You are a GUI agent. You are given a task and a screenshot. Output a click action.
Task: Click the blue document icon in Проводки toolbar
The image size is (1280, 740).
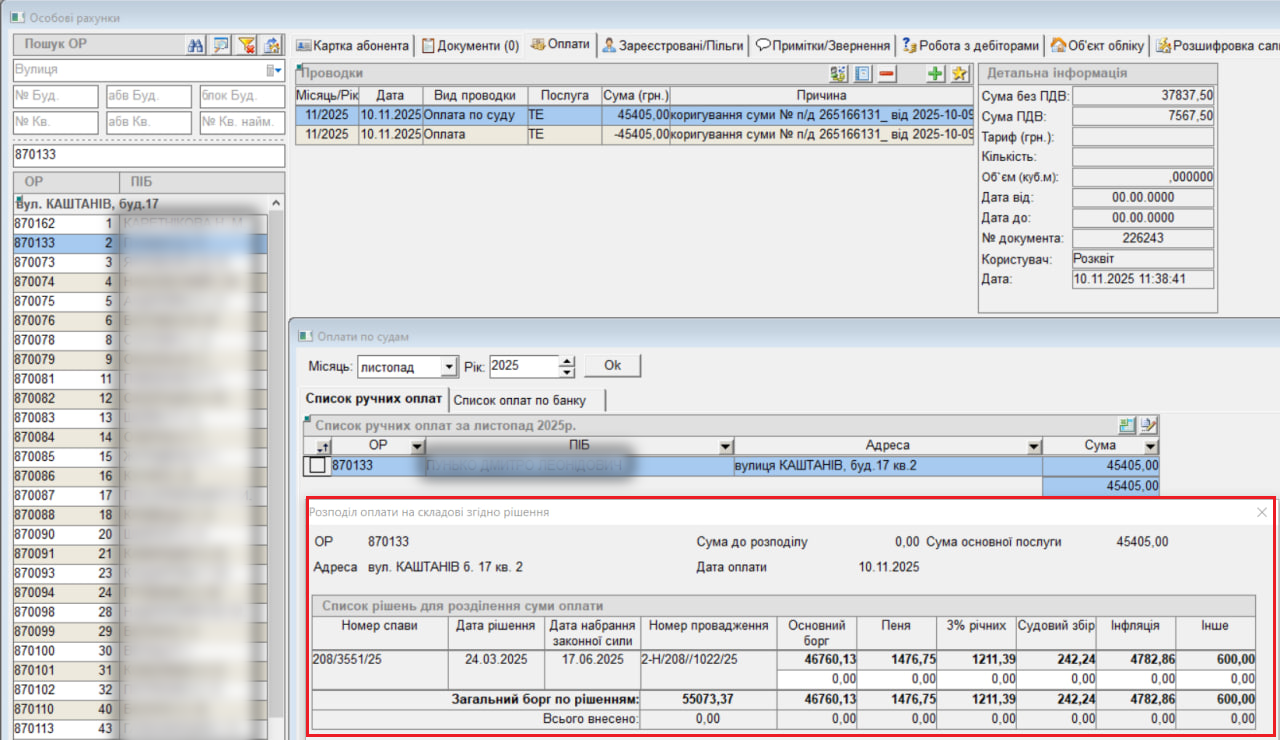pyautogui.click(x=863, y=74)
